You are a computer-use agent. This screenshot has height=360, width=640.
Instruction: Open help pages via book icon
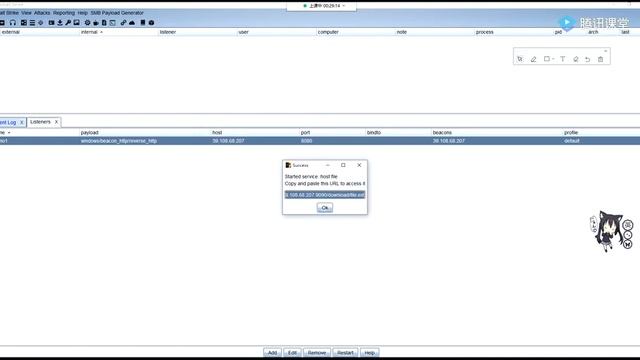tap(143, 23)
